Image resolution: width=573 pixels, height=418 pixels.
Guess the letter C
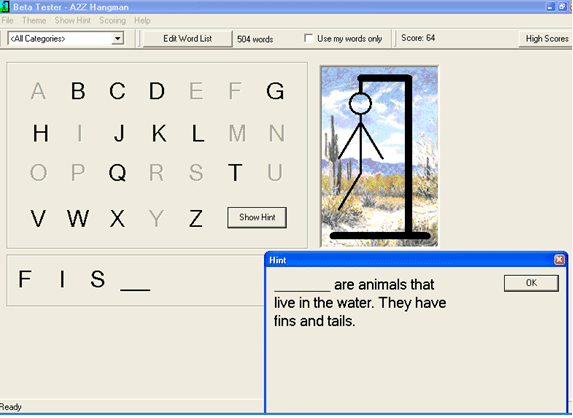pyautogui.click(x=117, y=91)
